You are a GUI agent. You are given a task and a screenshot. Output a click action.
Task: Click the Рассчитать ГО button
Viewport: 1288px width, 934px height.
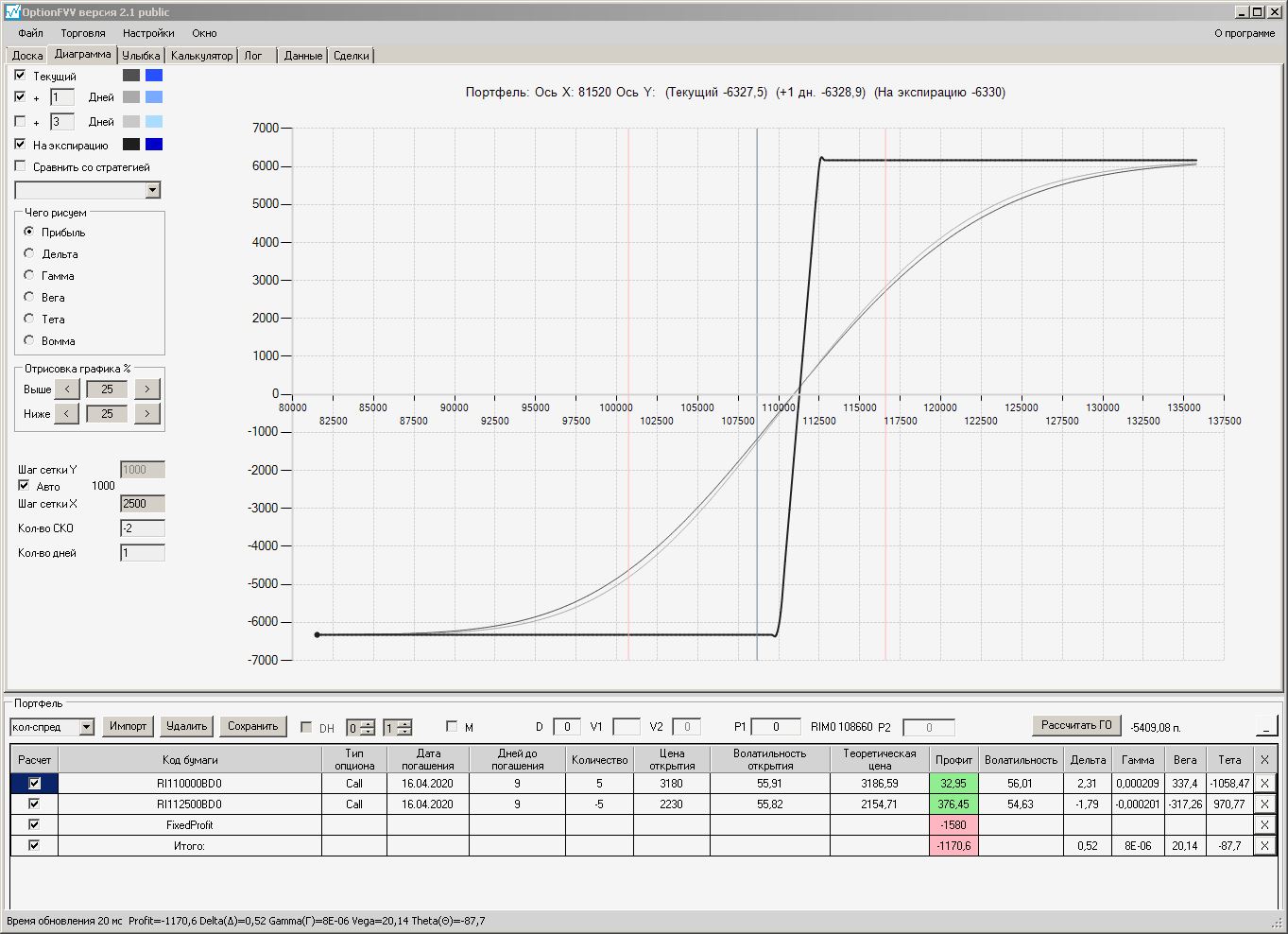[x=1076, y=725]
